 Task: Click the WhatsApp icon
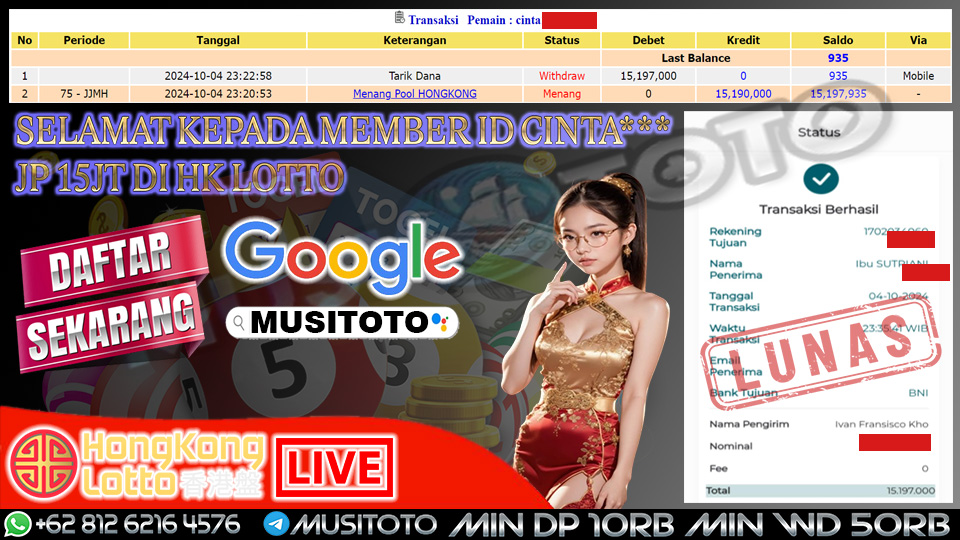[18, 525]
